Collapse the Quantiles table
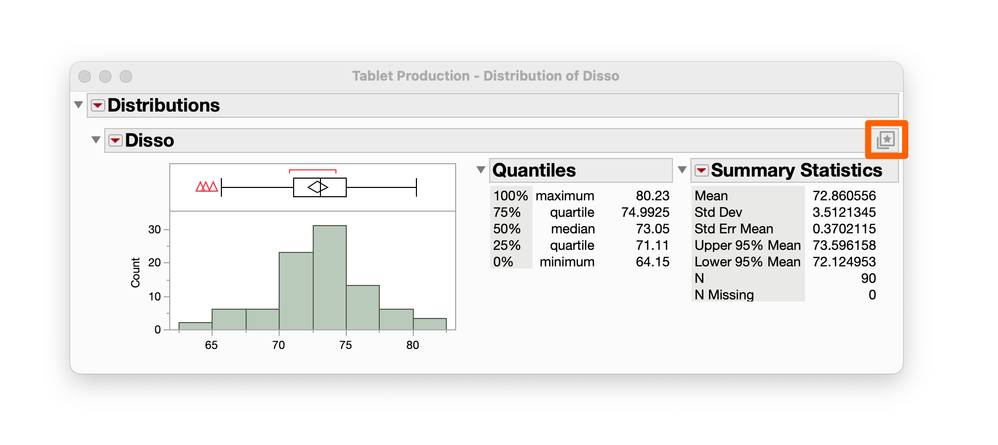Viewport: 998px width, 445px height. click(x=481, y=170)
